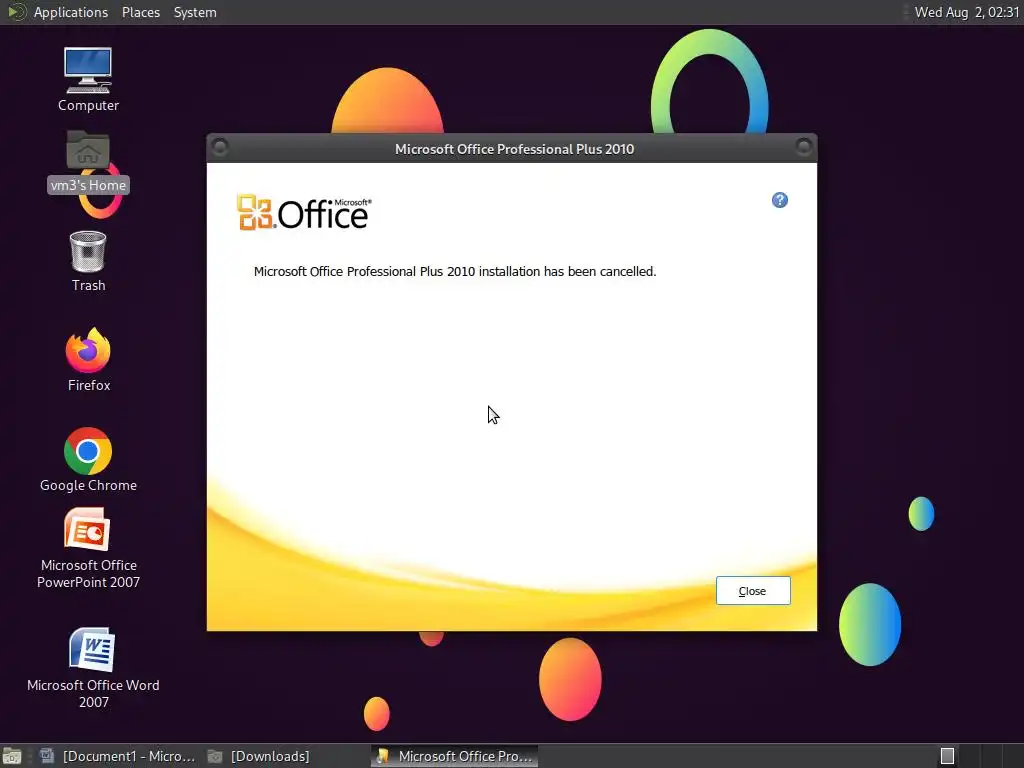The image size is (1024, 768).
Task: Select the Trash desktop icon
Action: [88, 261]
